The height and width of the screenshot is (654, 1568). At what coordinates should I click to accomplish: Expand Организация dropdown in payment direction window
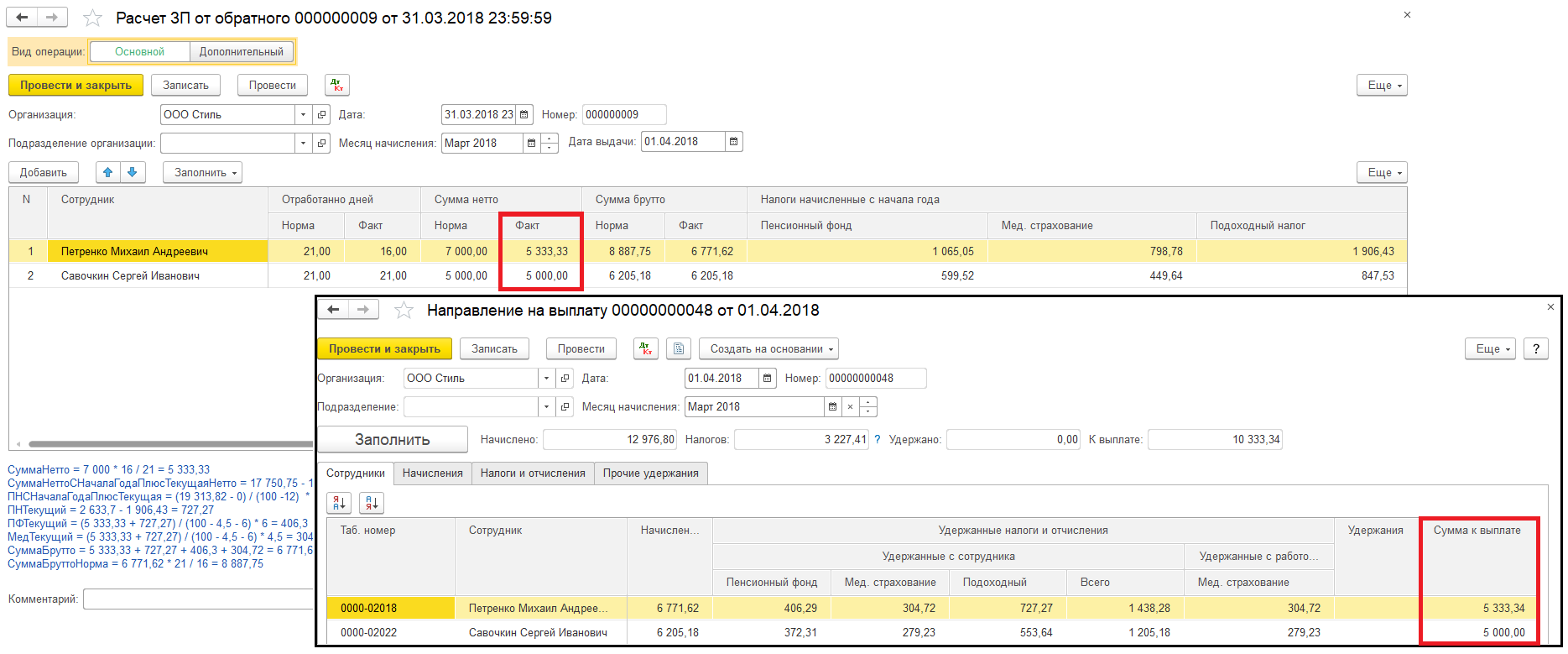547,378
